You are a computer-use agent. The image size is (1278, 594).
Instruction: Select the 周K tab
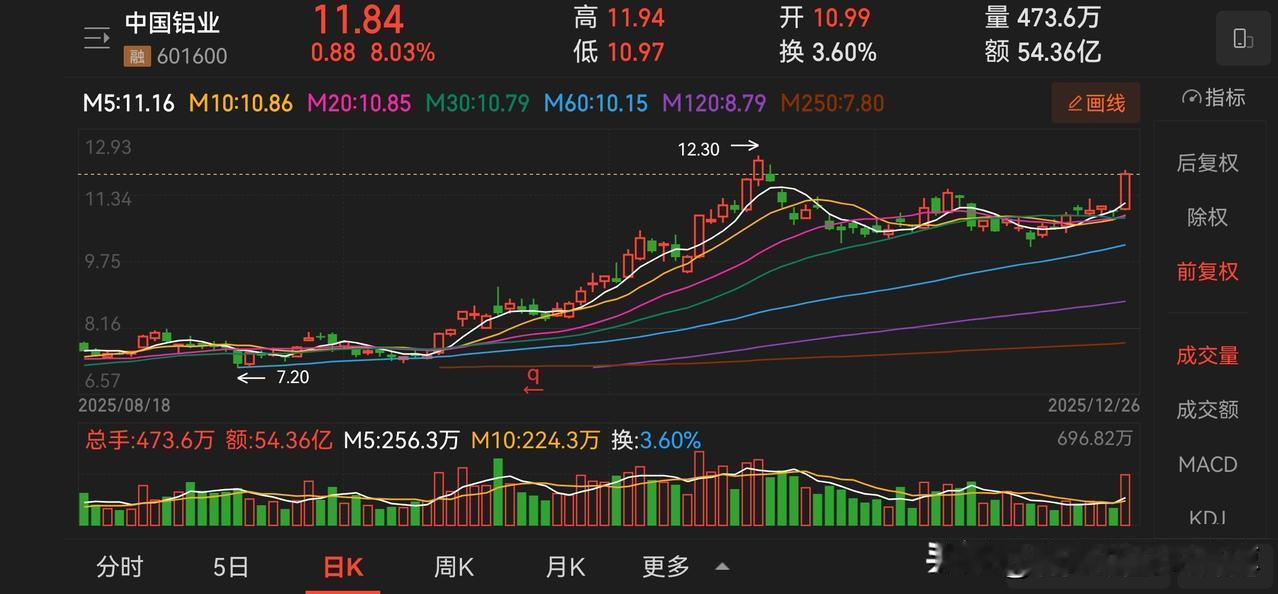(x=453, y=567)
